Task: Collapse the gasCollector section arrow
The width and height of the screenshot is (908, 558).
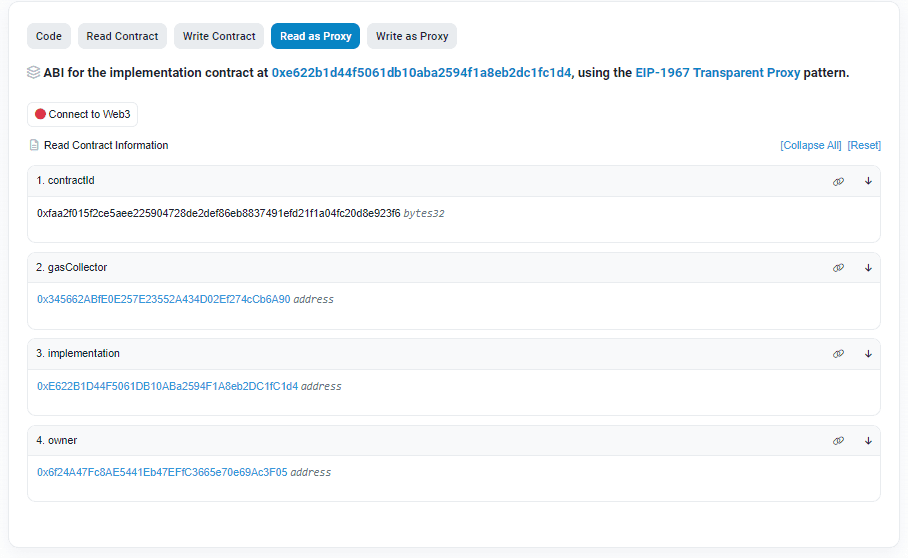Action: pos(868,268)
